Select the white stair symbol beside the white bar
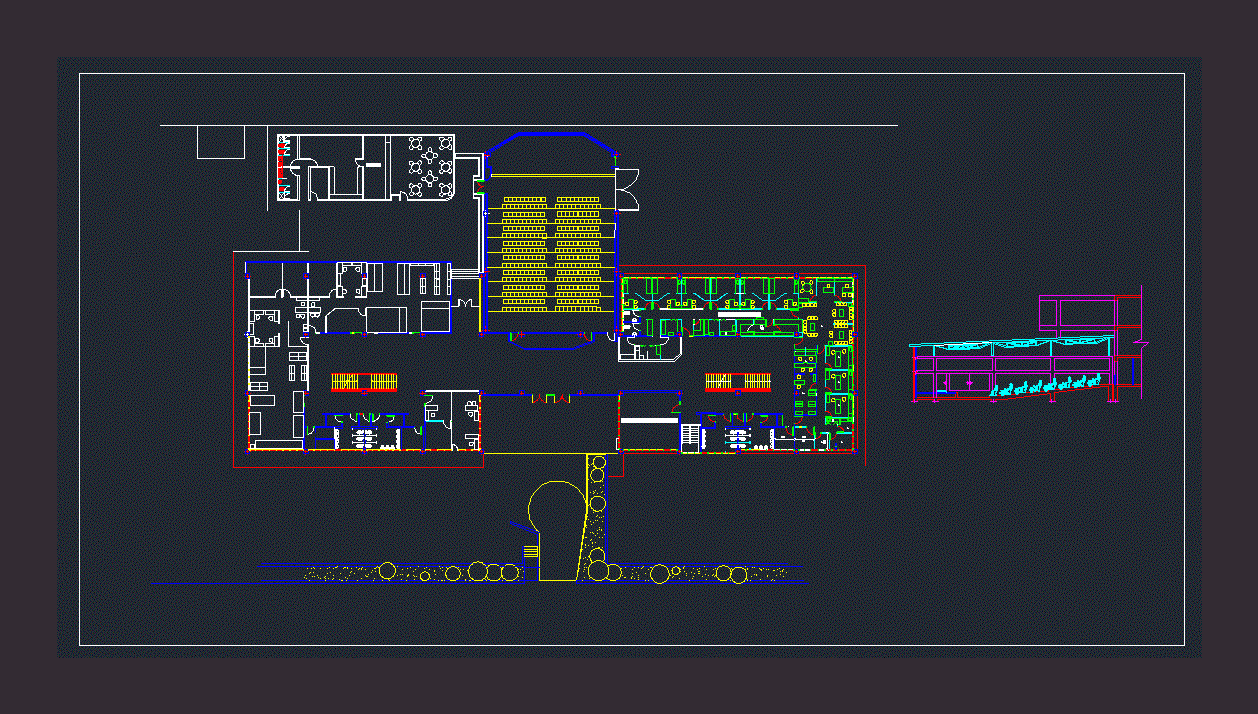Viewport: 1258px width, 714px height. [x=690, y=437]
